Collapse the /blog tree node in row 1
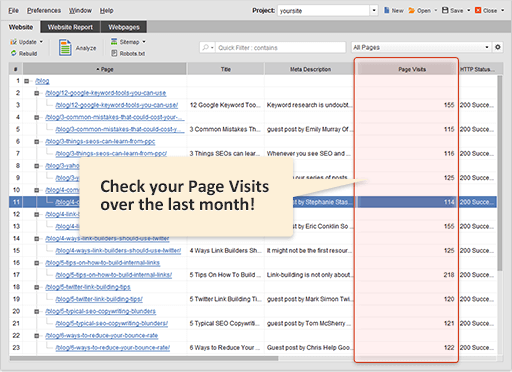The image size is (512, 372). click(26, 81)
